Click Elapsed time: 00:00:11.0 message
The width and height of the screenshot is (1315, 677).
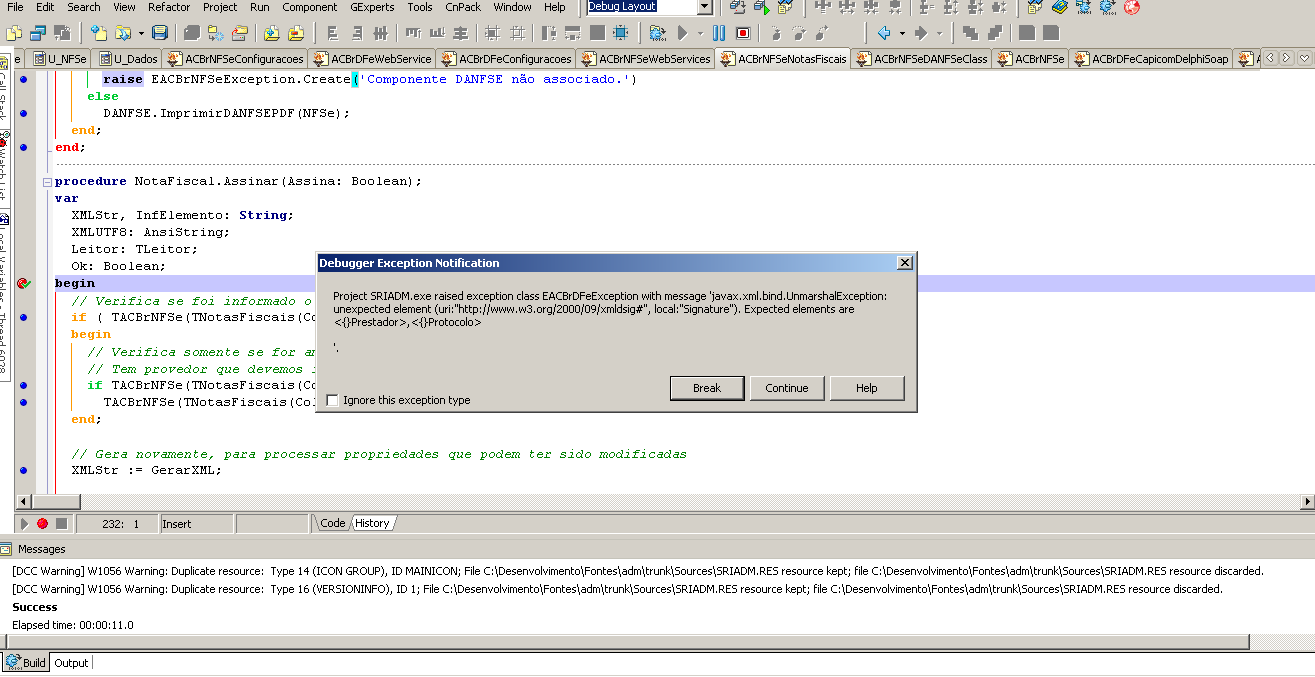click(72, 625)
